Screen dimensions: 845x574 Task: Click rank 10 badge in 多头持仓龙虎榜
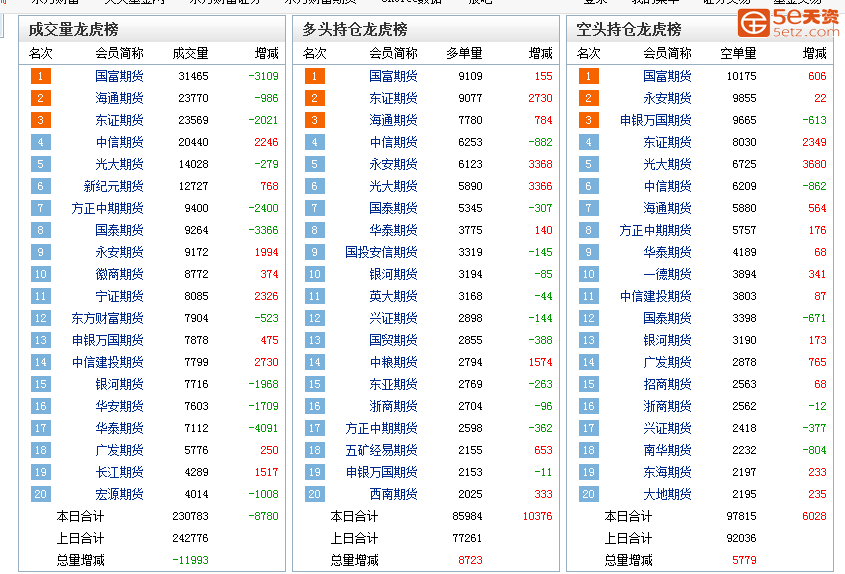[x=315, y=274]
